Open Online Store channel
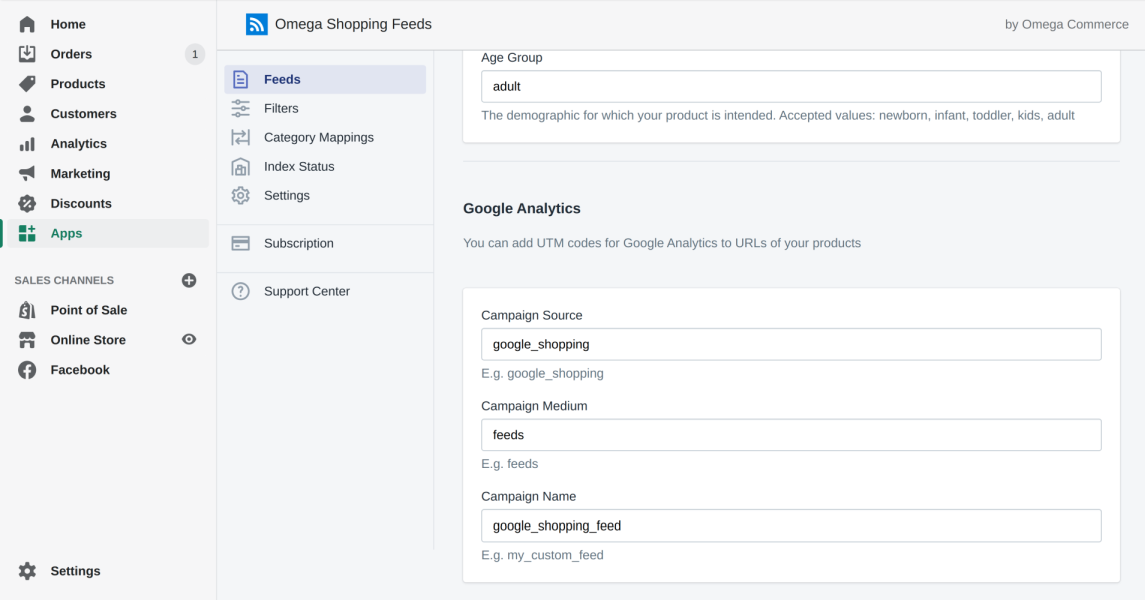 pos(88,340)
